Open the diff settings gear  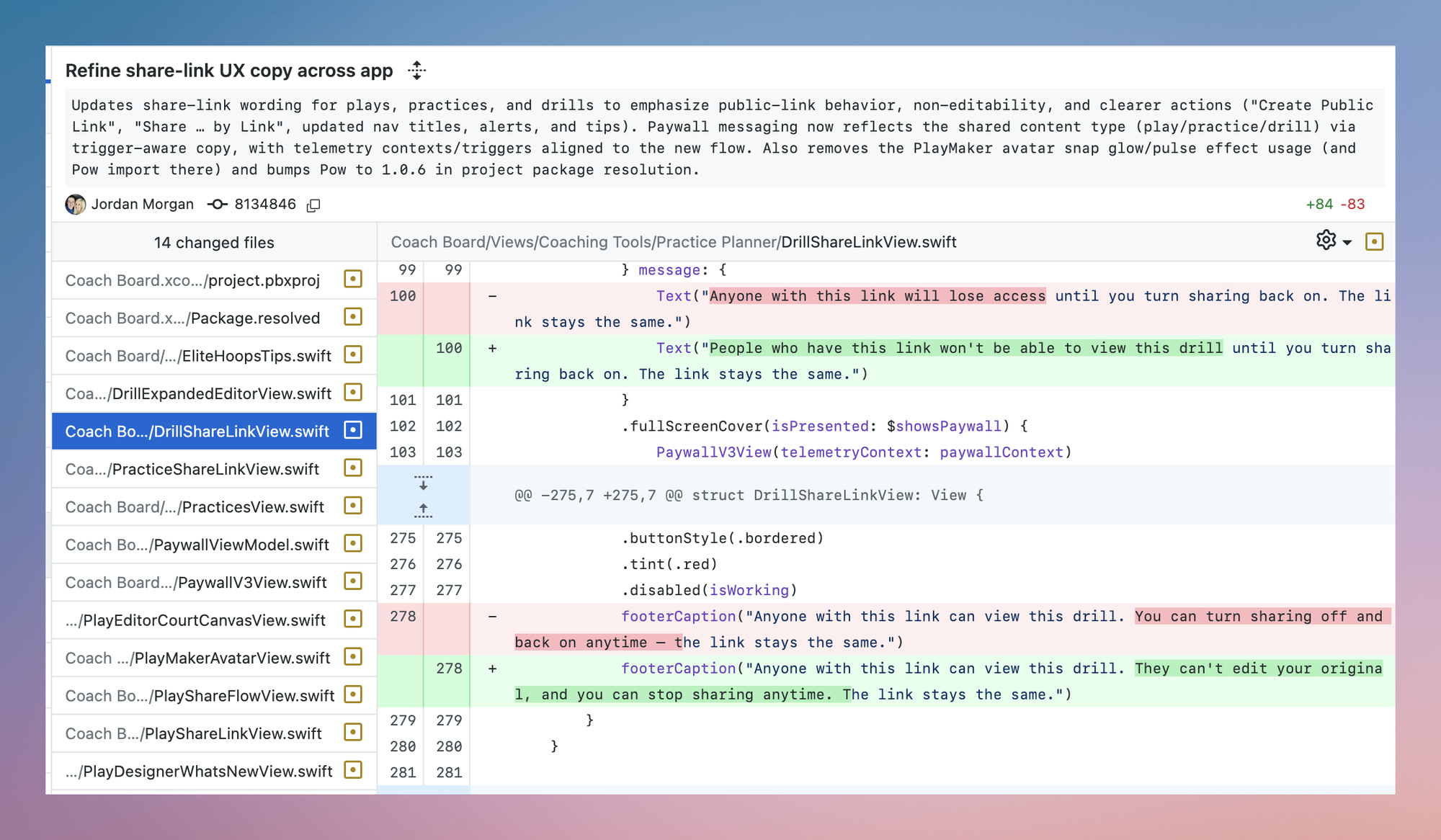(1326, 241)
